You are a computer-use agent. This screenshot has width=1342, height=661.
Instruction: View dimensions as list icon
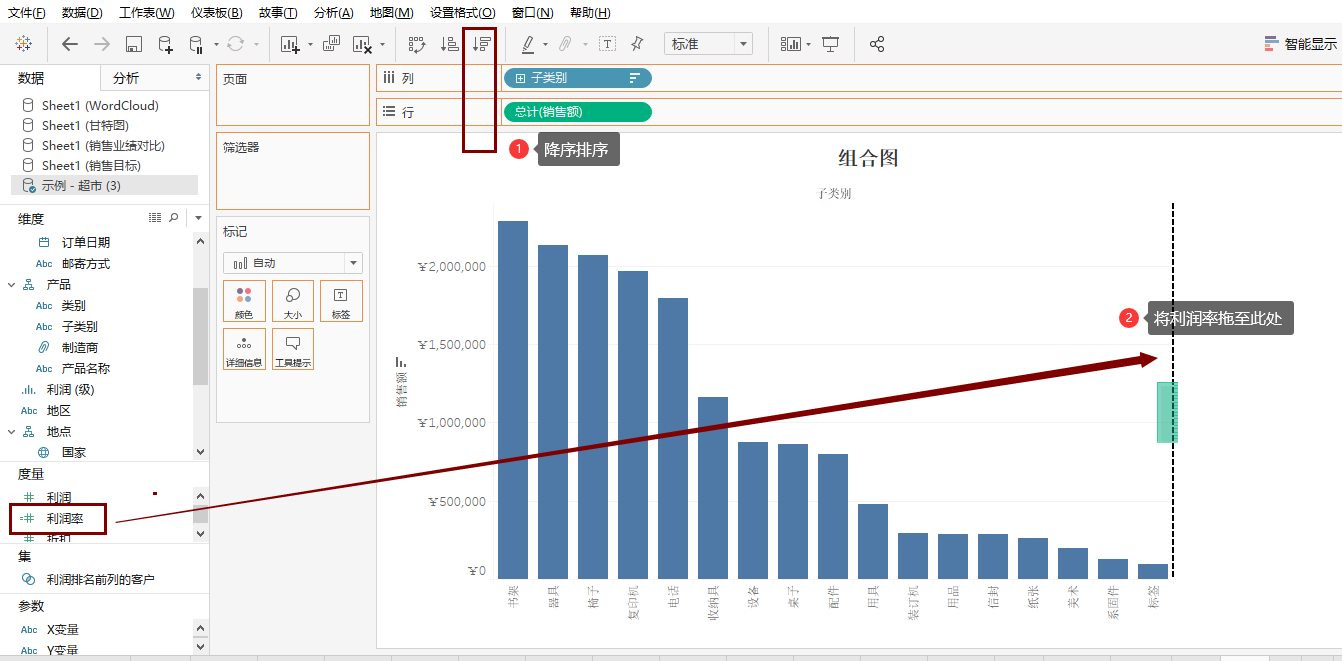pos(155,217)
